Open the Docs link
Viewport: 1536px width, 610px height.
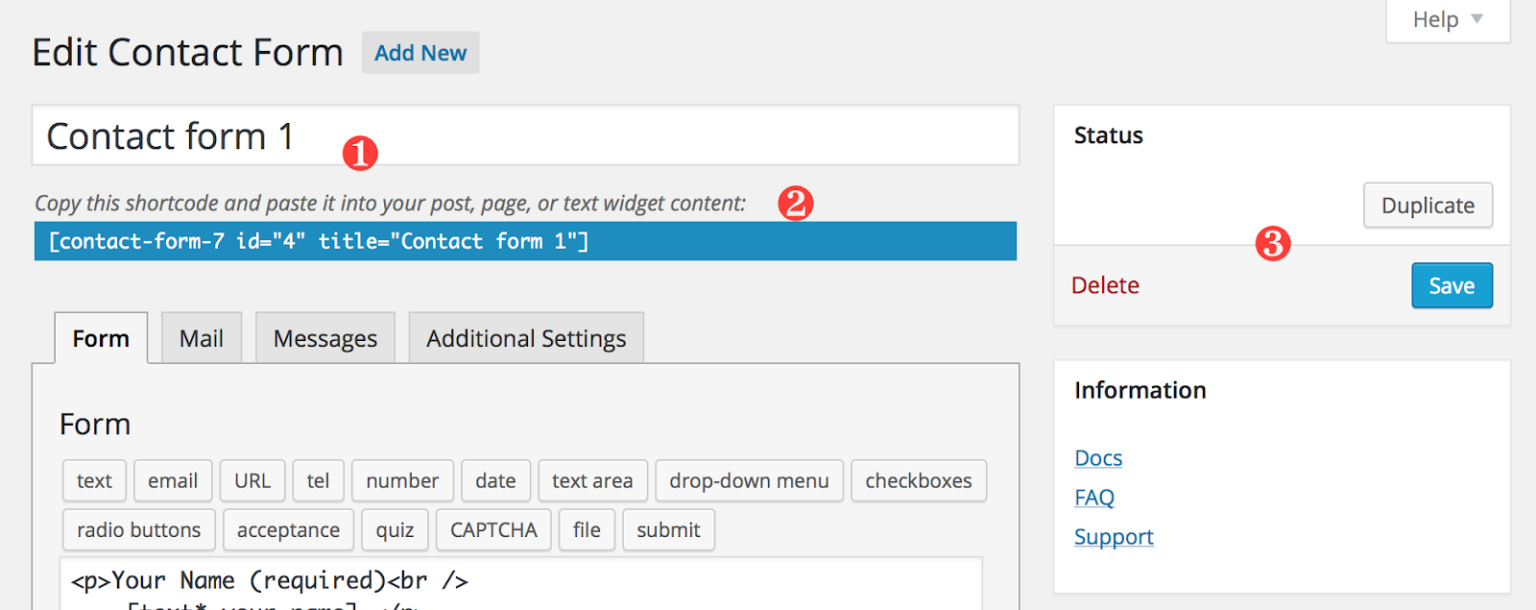tap(1098, 457)
